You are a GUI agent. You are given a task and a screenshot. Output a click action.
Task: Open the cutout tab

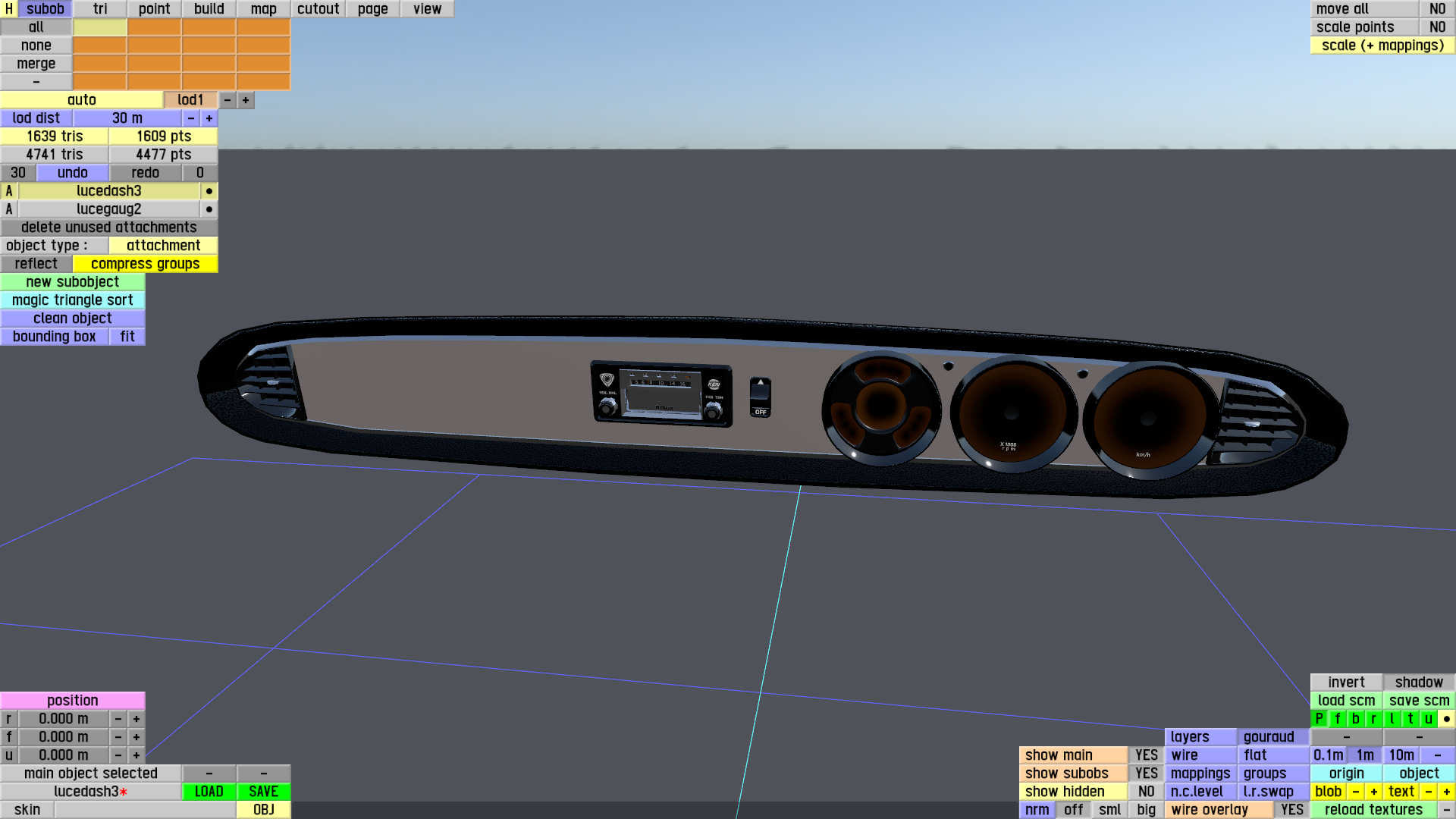pos(318,9)
